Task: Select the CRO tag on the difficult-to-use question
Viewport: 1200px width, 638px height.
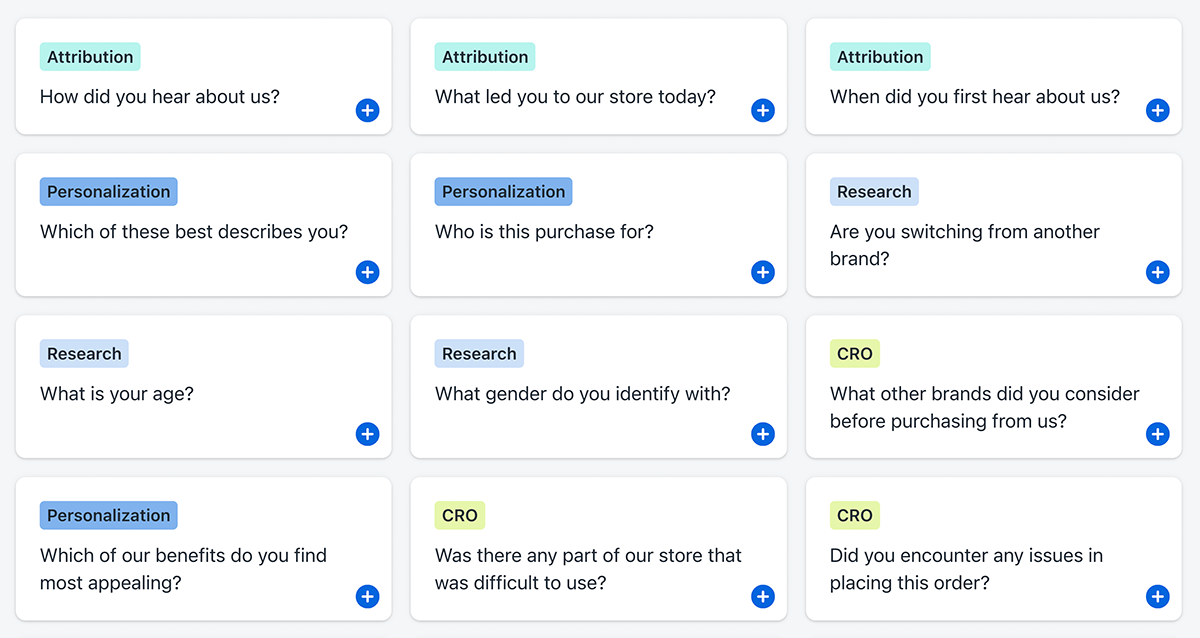Action: click(459, 515)
